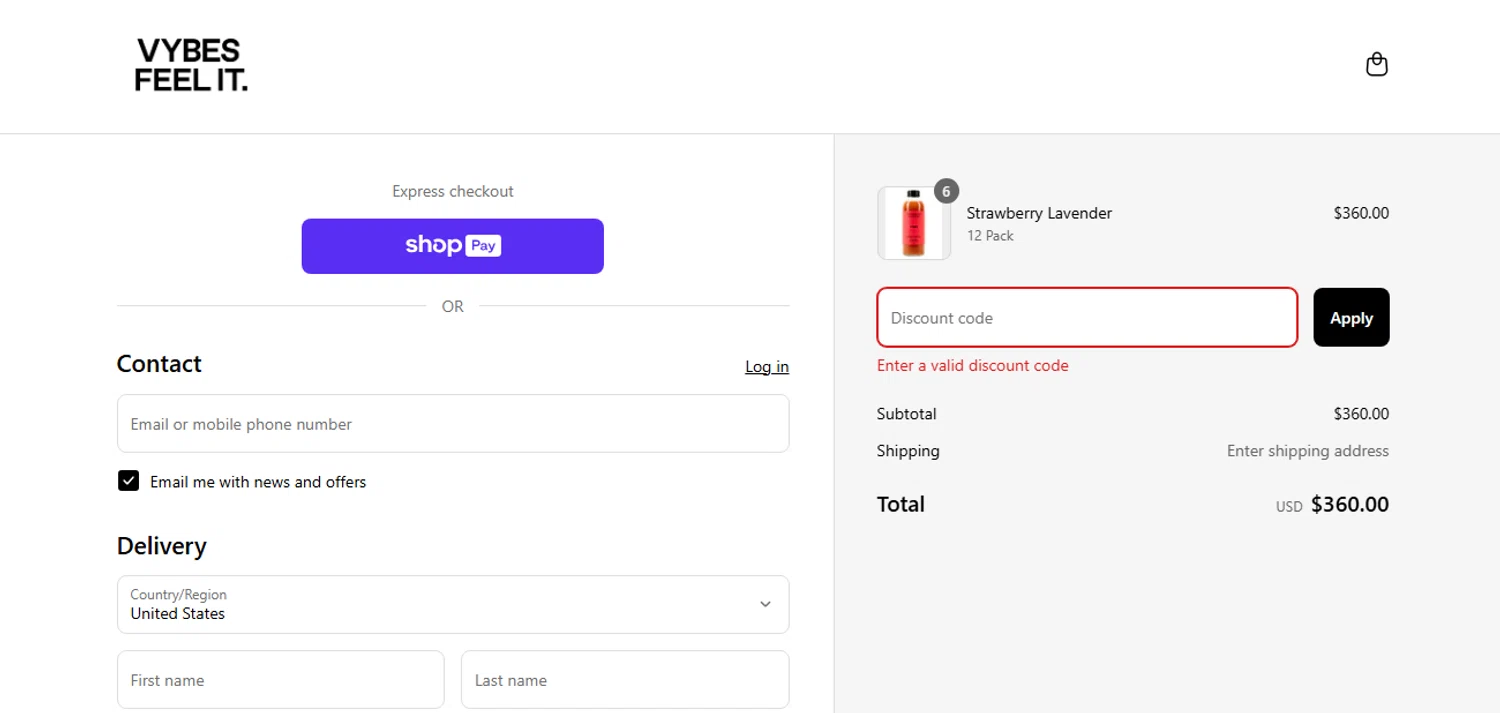Click the Shipping label
The height and width of the screenshot is (713, 1500).
pos(908,451)
